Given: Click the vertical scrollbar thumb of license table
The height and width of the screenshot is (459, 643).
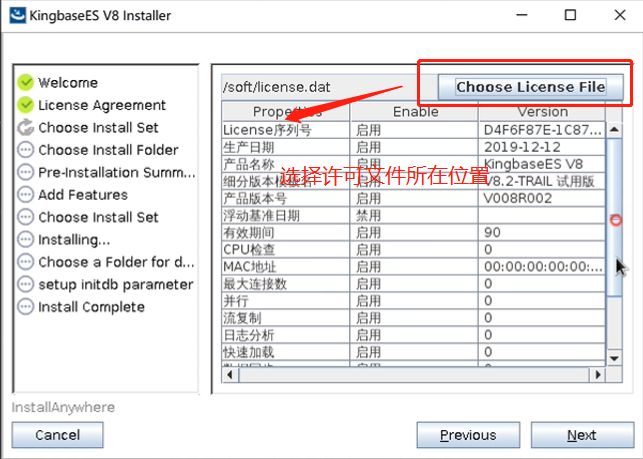Looking at the screenshot, I should 614,217.
